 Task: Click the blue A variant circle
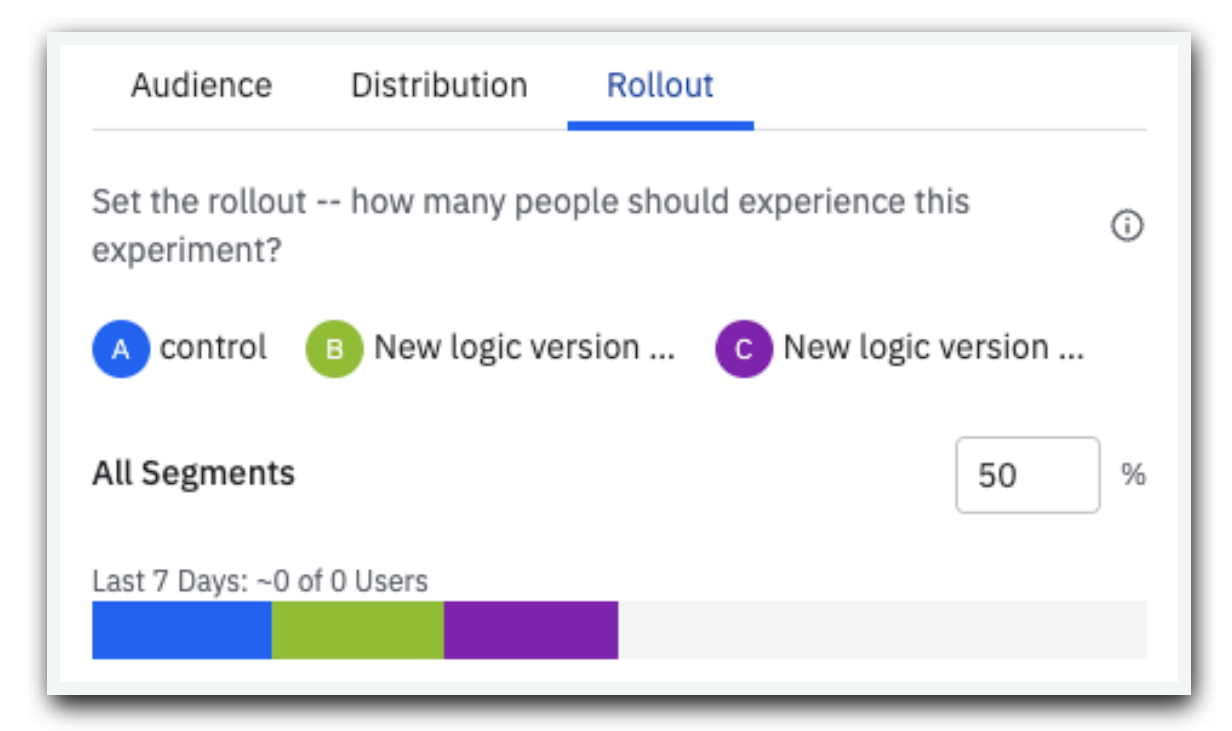tap(120, 349)
